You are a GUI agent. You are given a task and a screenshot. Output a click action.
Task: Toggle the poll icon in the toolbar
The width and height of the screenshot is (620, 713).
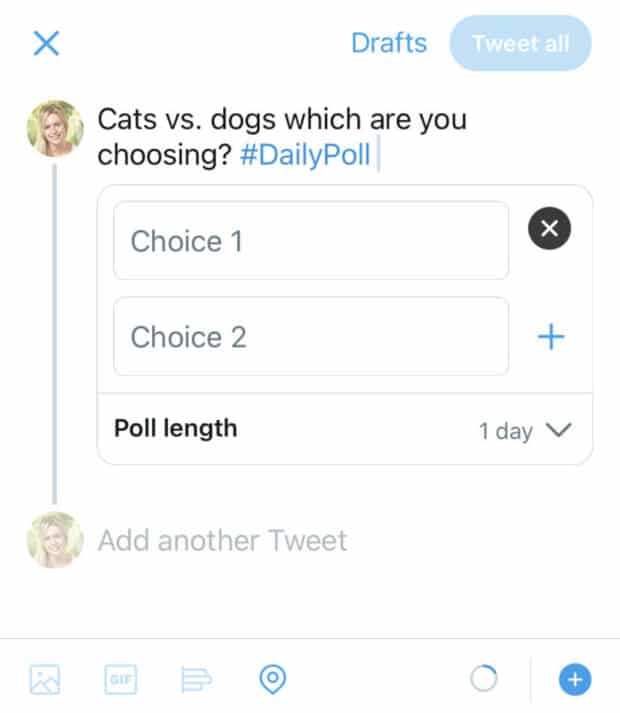(196, 680)
